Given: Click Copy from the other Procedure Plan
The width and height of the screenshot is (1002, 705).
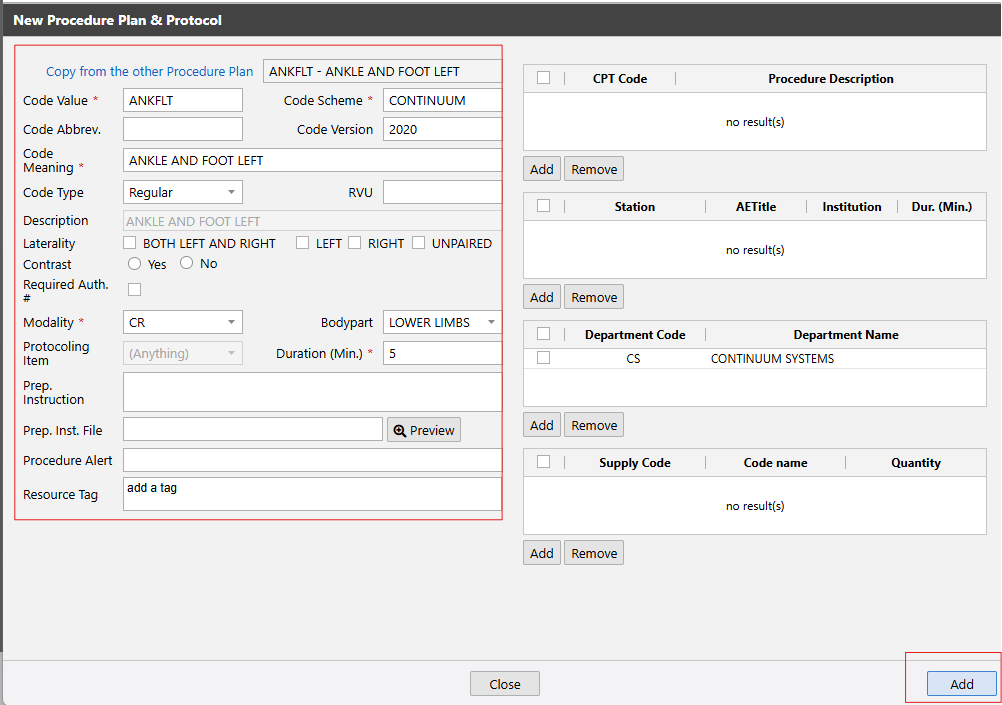Looking at the screenshot, I should pyautogui.click(x=149, y=71).
